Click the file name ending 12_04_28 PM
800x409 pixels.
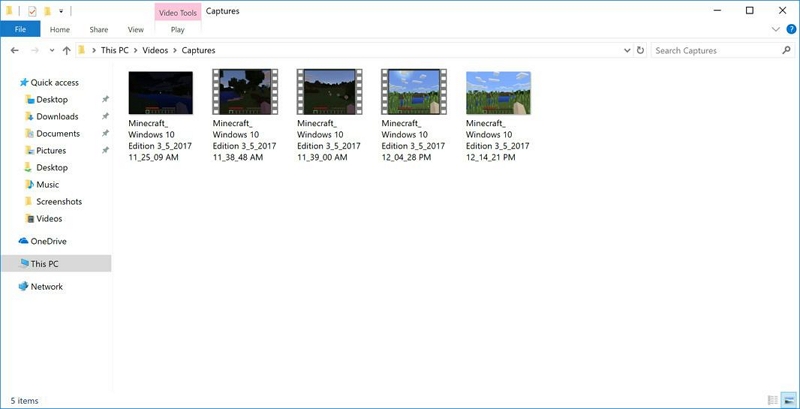(x=413, y=140)
